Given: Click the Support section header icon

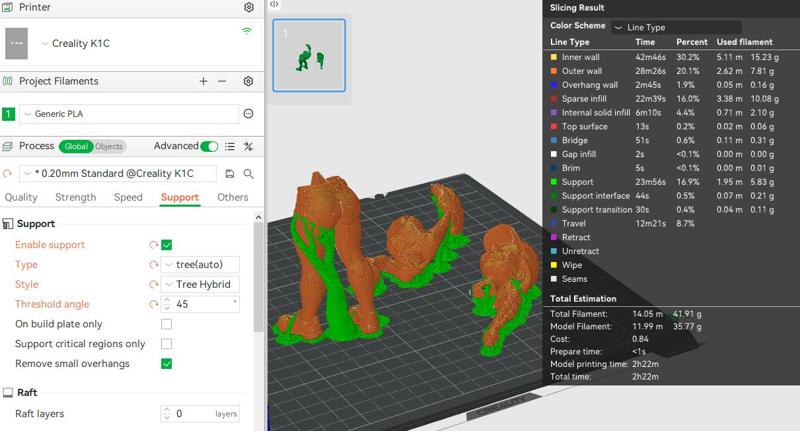Looking at the screenshot, I should pyautogui.click(x=8, y=224).
